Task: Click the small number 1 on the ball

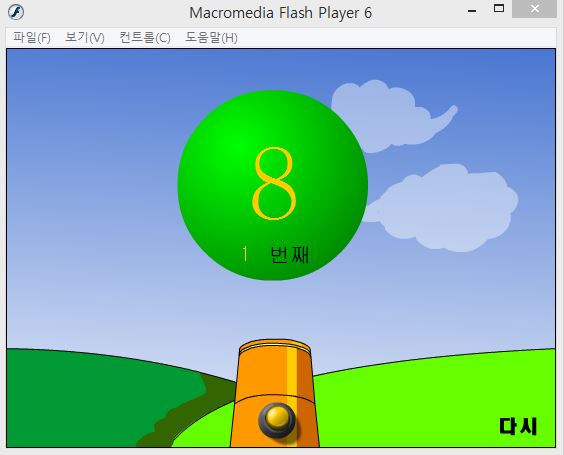Action: click(245, 254)
